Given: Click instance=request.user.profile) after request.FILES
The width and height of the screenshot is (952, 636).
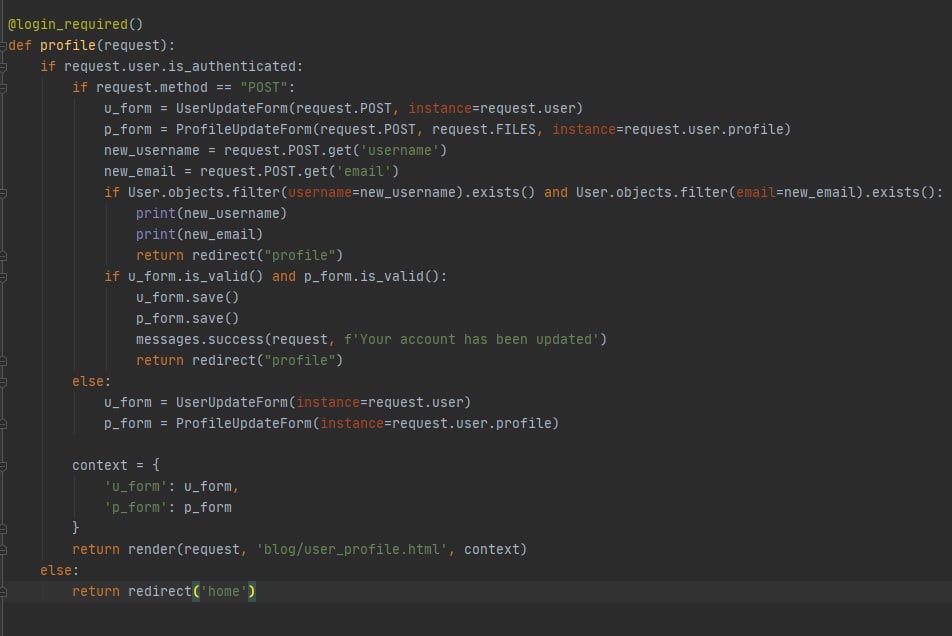Looking at the screenshot, I should click(672, 129).
